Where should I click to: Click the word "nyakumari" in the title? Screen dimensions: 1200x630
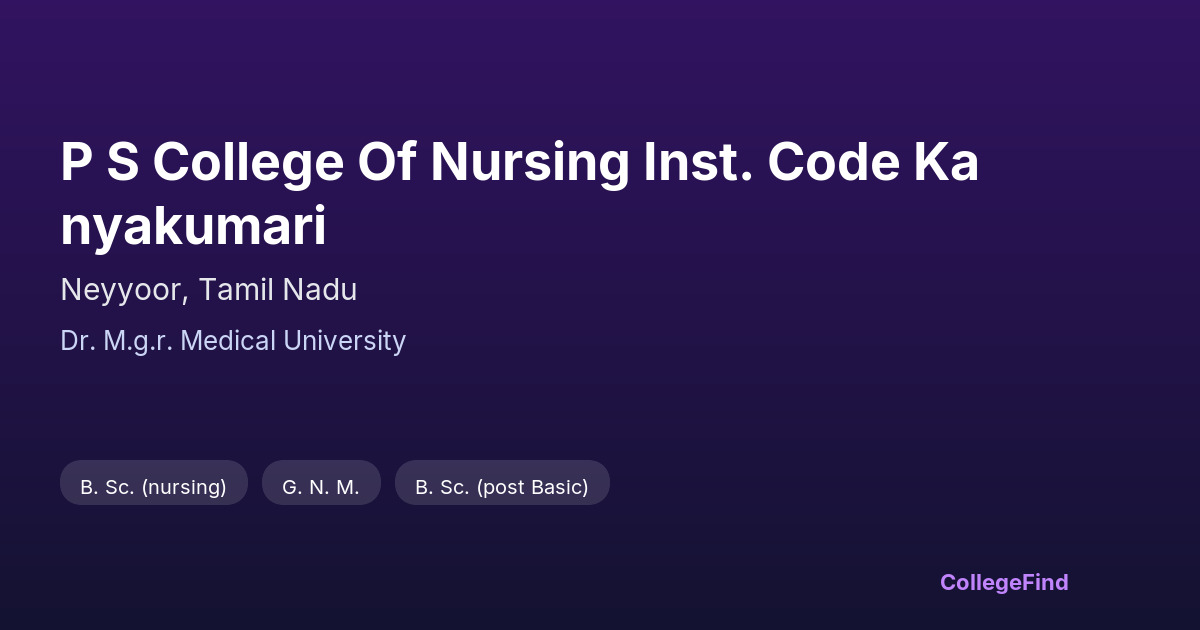pyautogui.click(x=193, y=227)
